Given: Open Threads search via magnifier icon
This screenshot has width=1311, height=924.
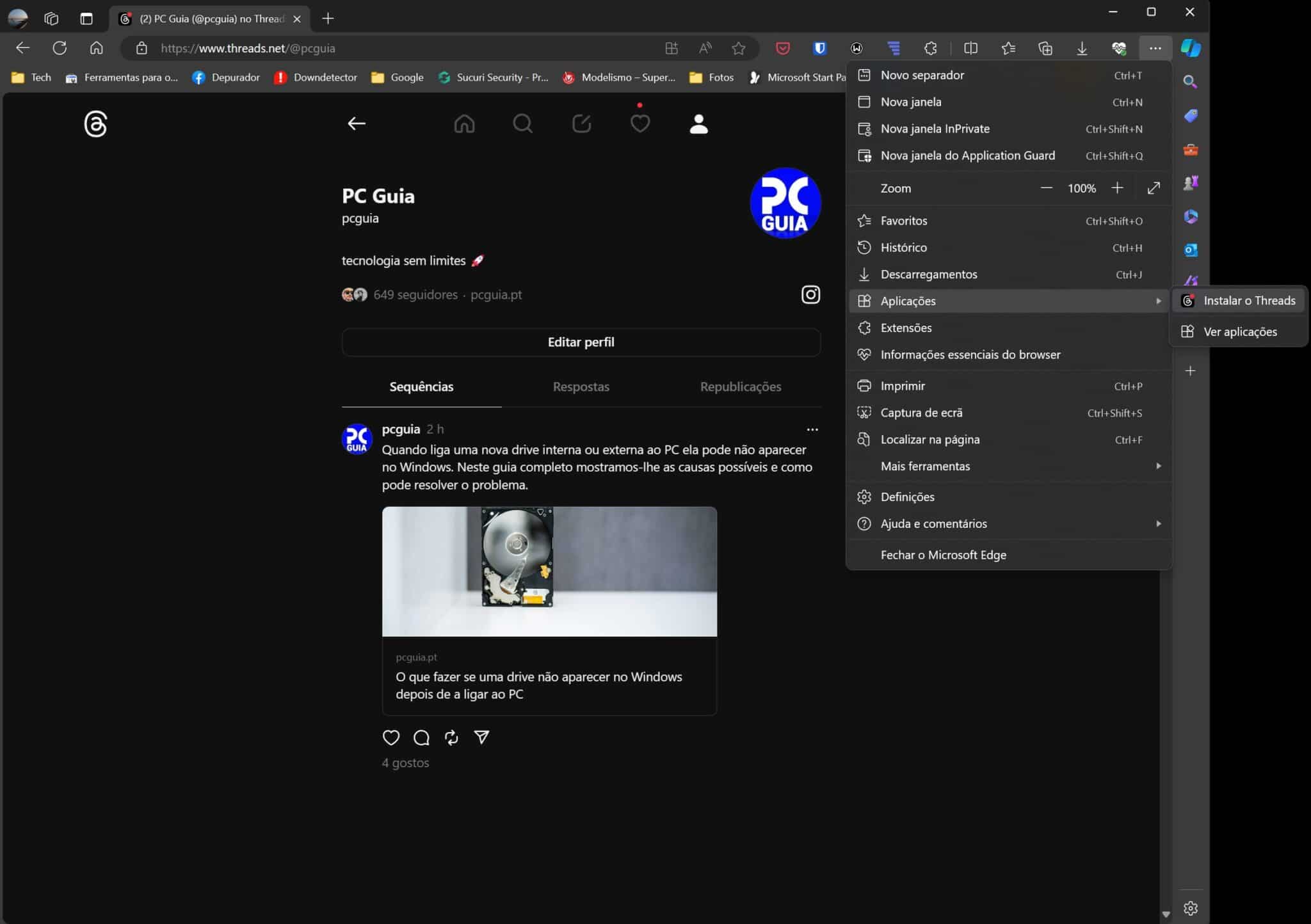Looking at the screenshot, I should [522, 123].
